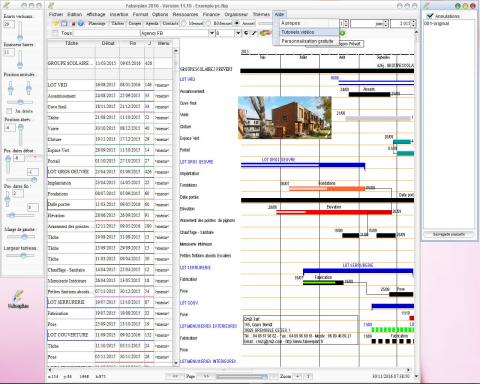Image resolution: width=480 pixels, height=384 pixels.
Task: Click the Position abrév. vertical slider
Action: tap(21, 134)
